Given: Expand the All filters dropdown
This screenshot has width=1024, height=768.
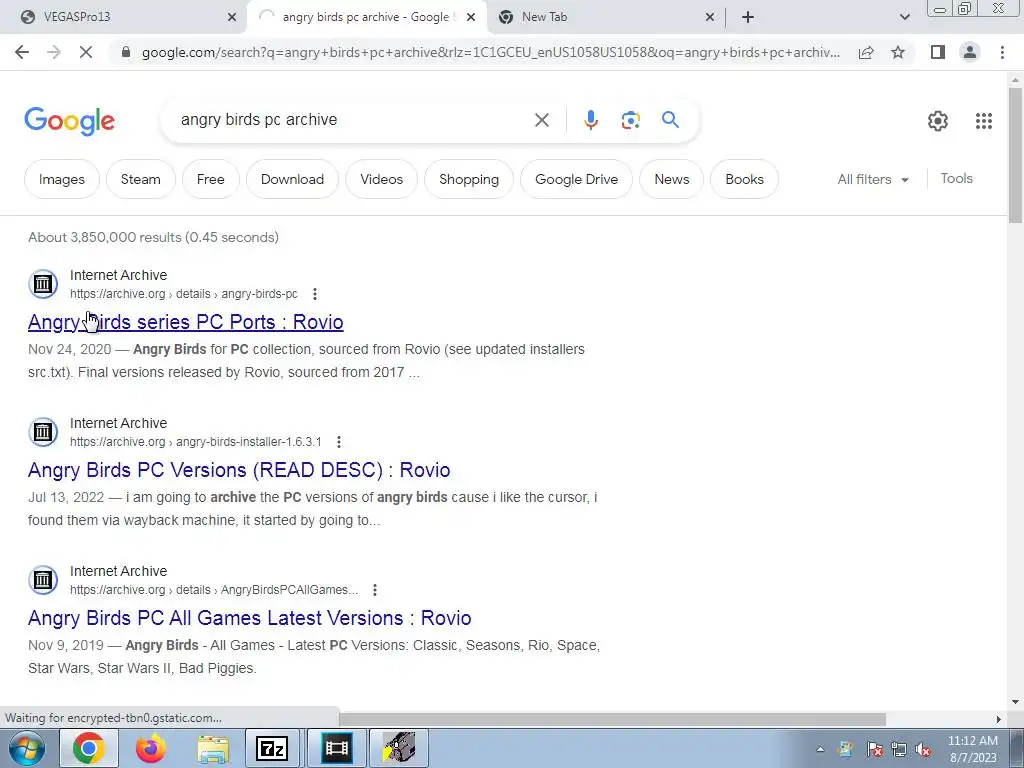Looking at the screenshot, I should point(873,179).
